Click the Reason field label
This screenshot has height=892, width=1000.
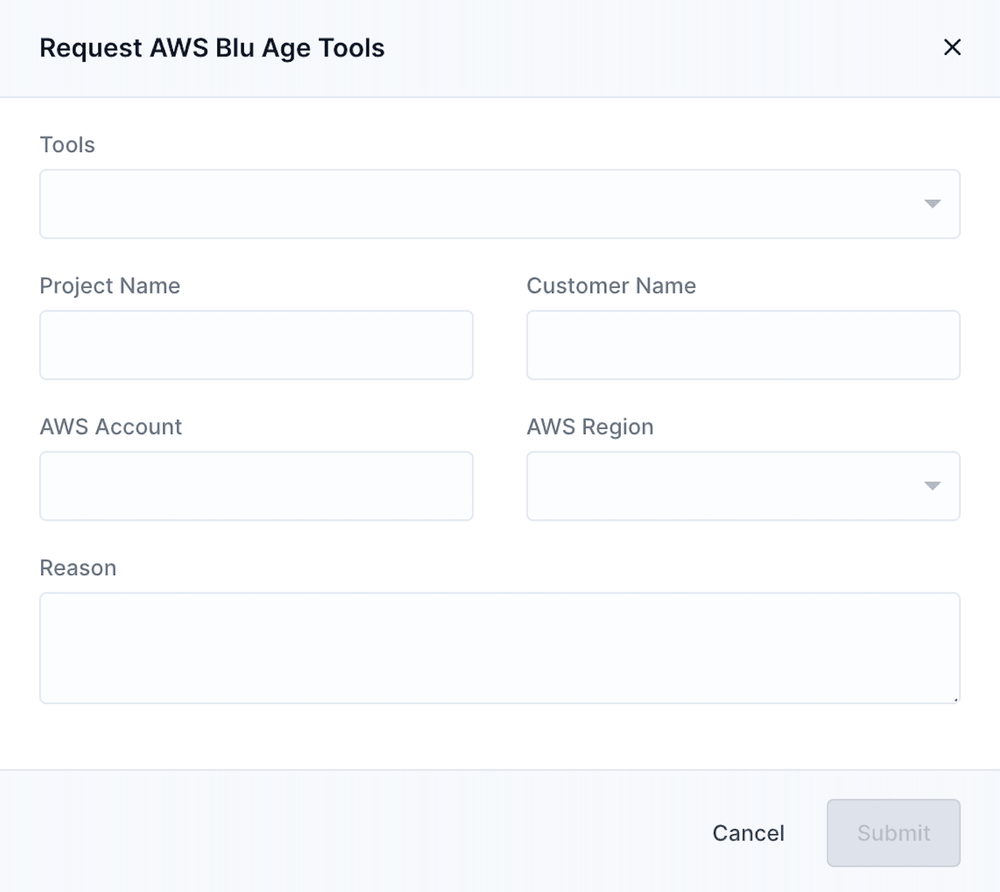pos(78,568)
